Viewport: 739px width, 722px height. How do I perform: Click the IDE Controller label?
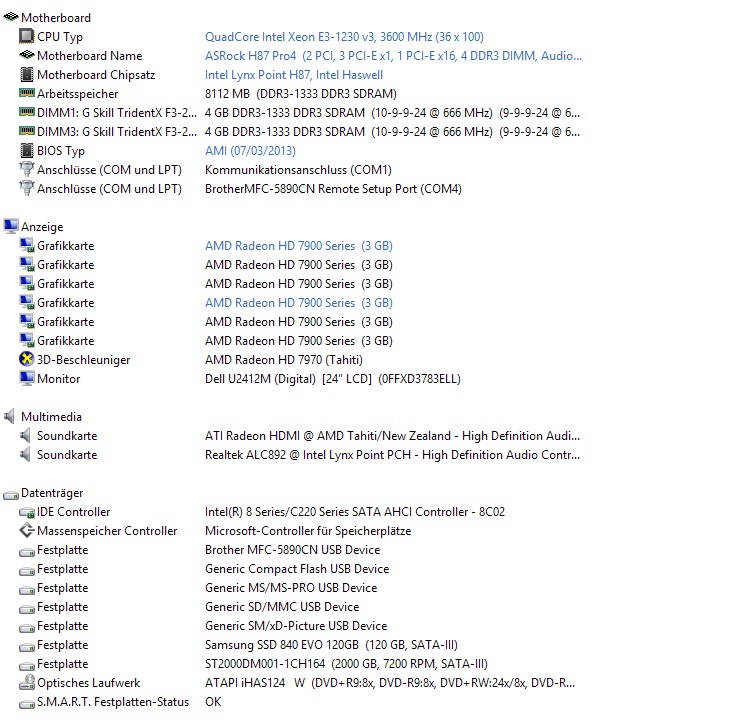[x=74, y=512]
